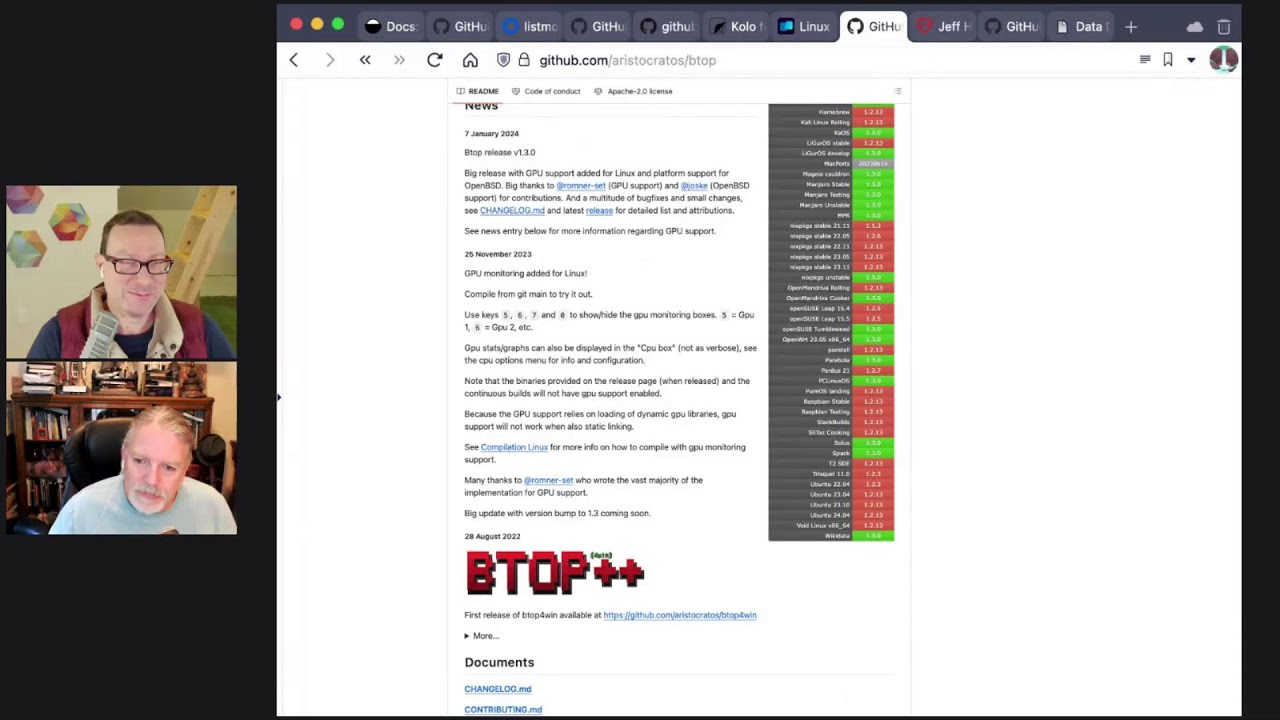
Task: Open the @joske contributor link
Action: click(x=694, y=185)
